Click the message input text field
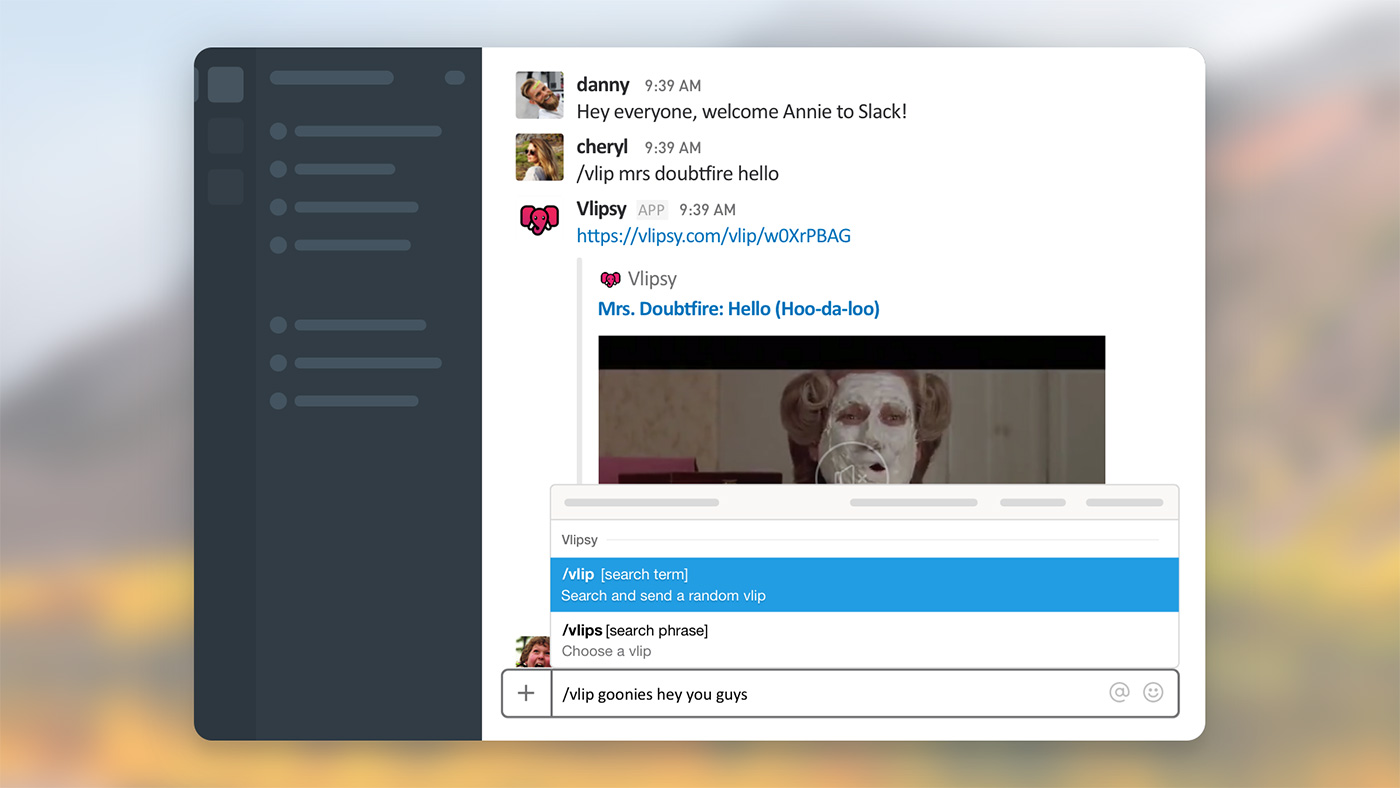The height and width of the screenshot is (788, 1400). coord(830,693)
